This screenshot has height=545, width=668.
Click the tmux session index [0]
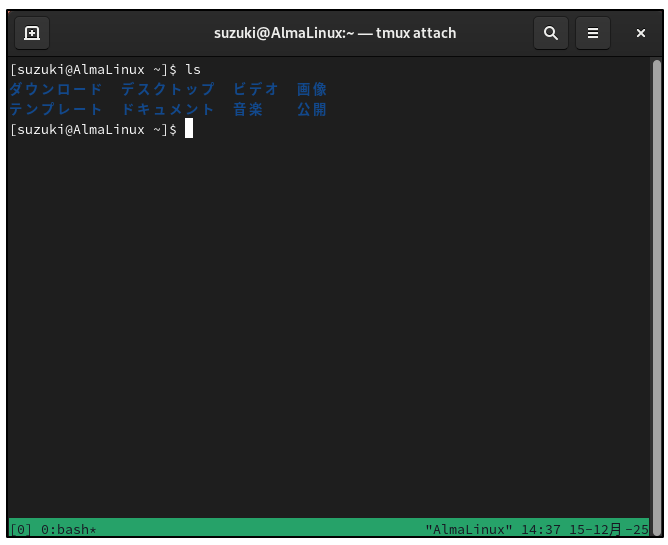pyautogui.click(x=20, y=529)
